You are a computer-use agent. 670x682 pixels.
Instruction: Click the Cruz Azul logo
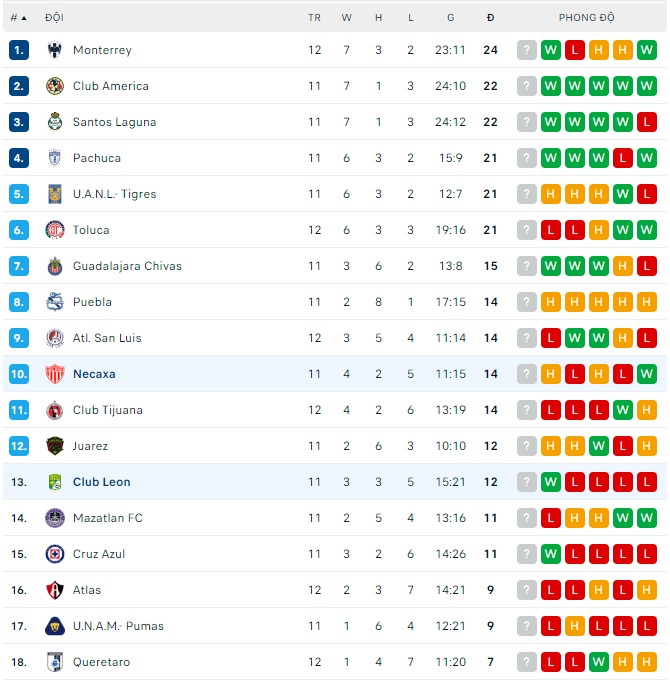(x=55, y=554)
